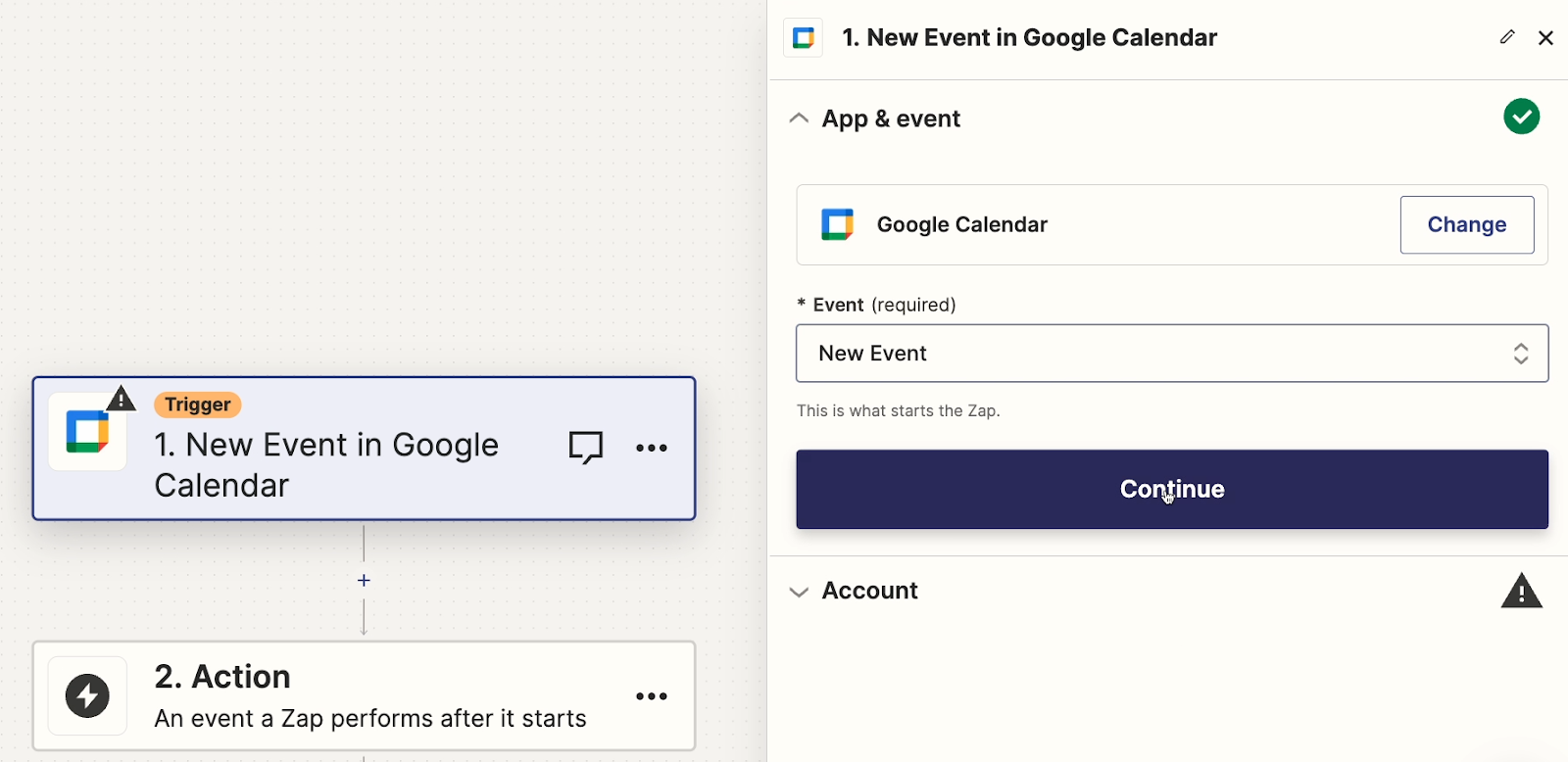Close the step editor panel

click(1545, 37)
